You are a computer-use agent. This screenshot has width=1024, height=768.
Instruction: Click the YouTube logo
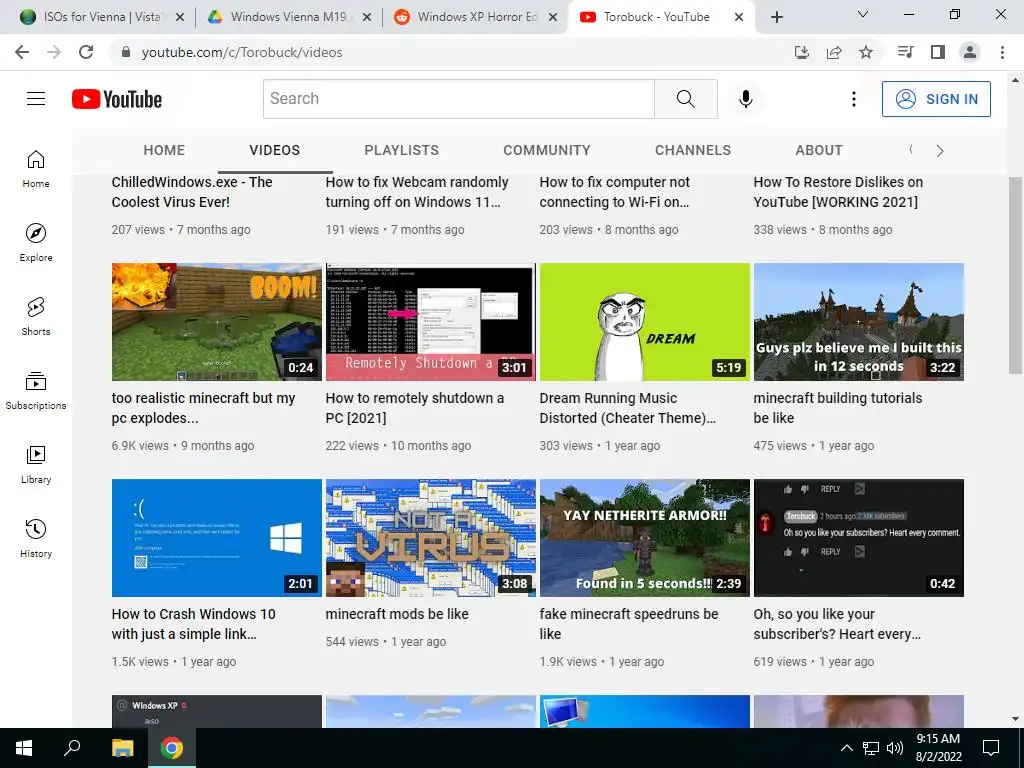click(117, 99)
